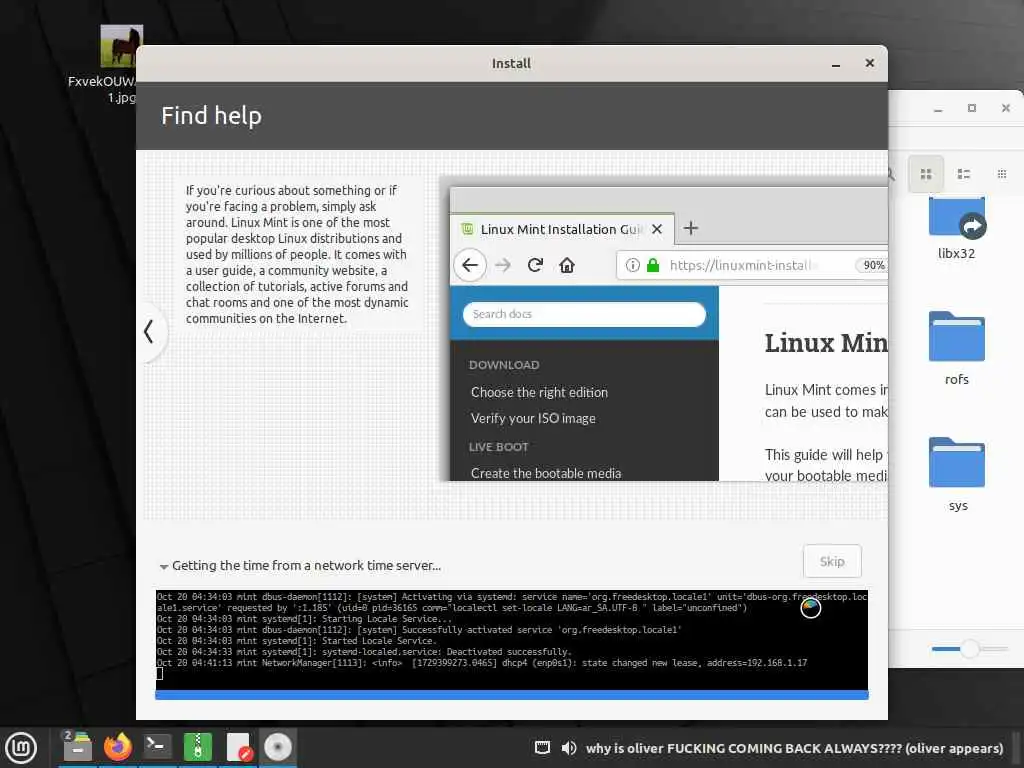Minimize the Install window
The image size is (1024, 768).
click(x=836, y=64)
